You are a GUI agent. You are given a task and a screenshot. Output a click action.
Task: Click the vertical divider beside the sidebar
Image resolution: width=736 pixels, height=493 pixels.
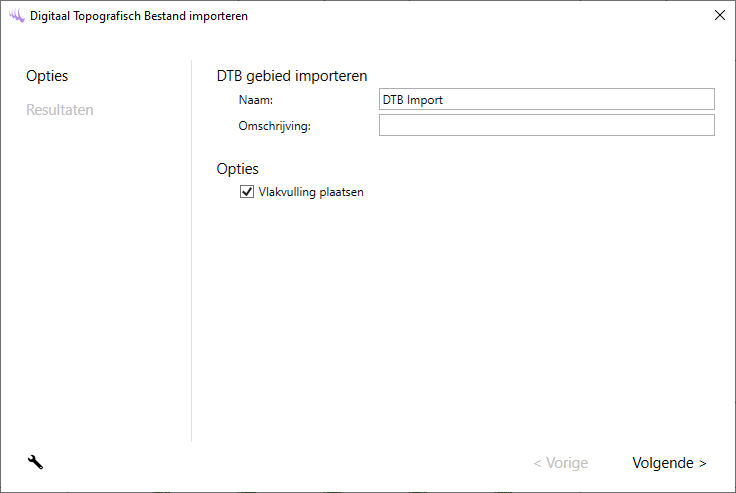point(191,250)
